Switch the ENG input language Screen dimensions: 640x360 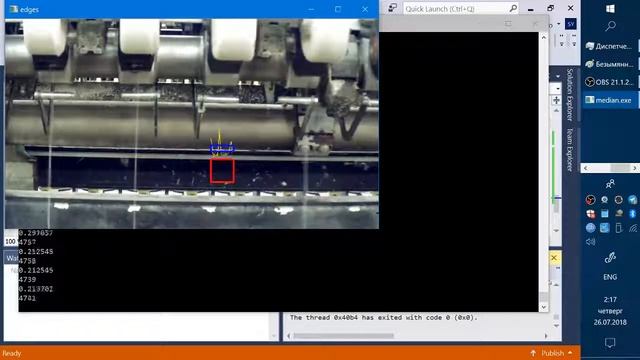[x=610, y=277]
